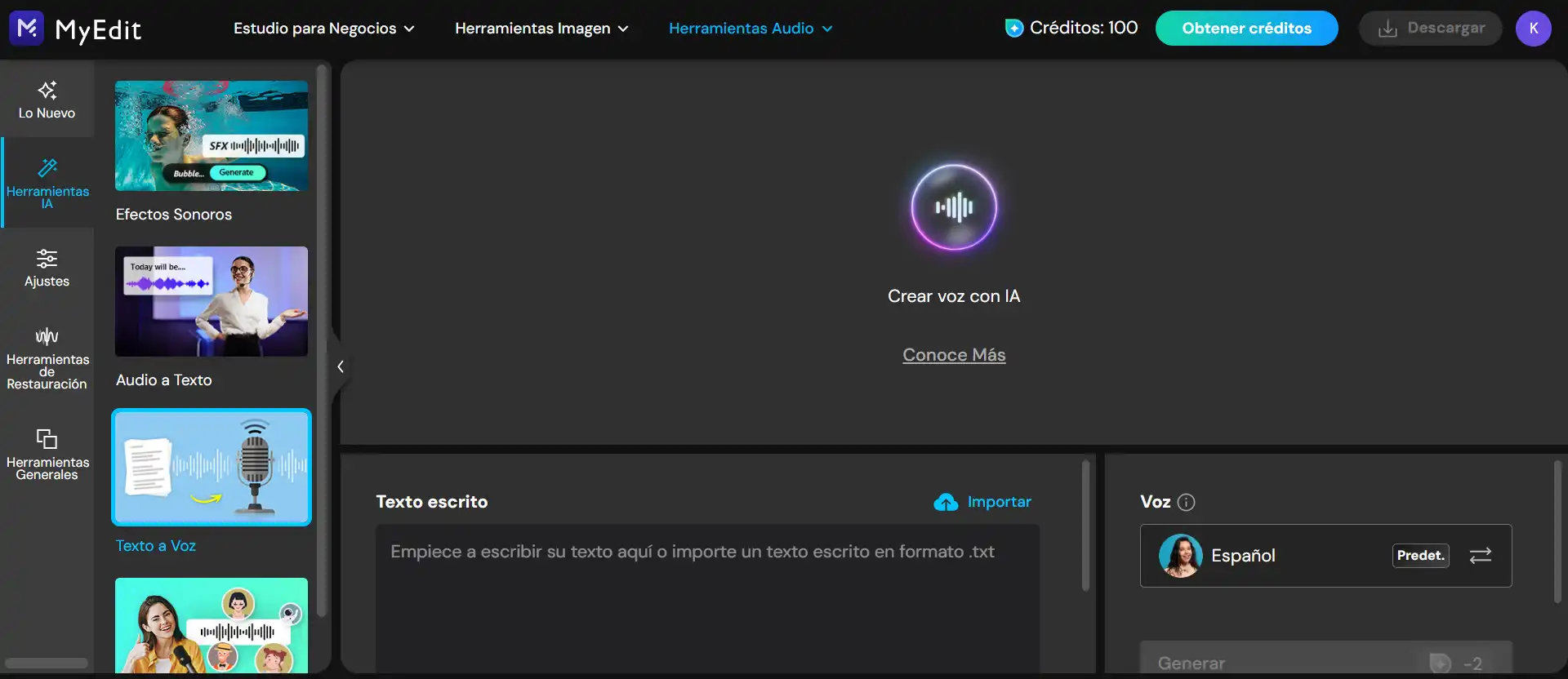This screenshot has height=679, width=1568.
Task: Open the tool thumbnail below Texto a Voz
Action: click(212, 625)
